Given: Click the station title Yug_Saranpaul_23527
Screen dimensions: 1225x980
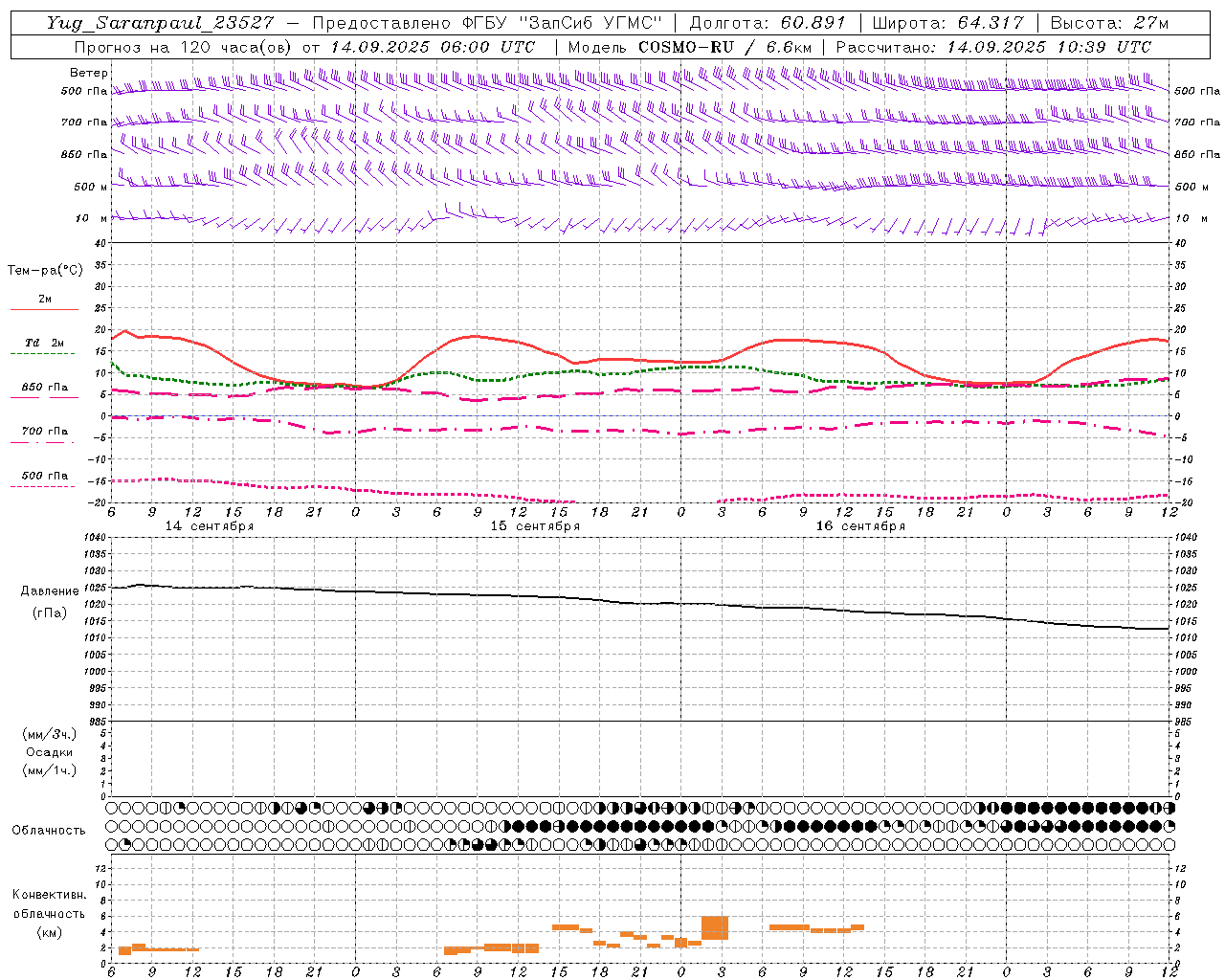Looking at the screenshot, I should 161,23.
